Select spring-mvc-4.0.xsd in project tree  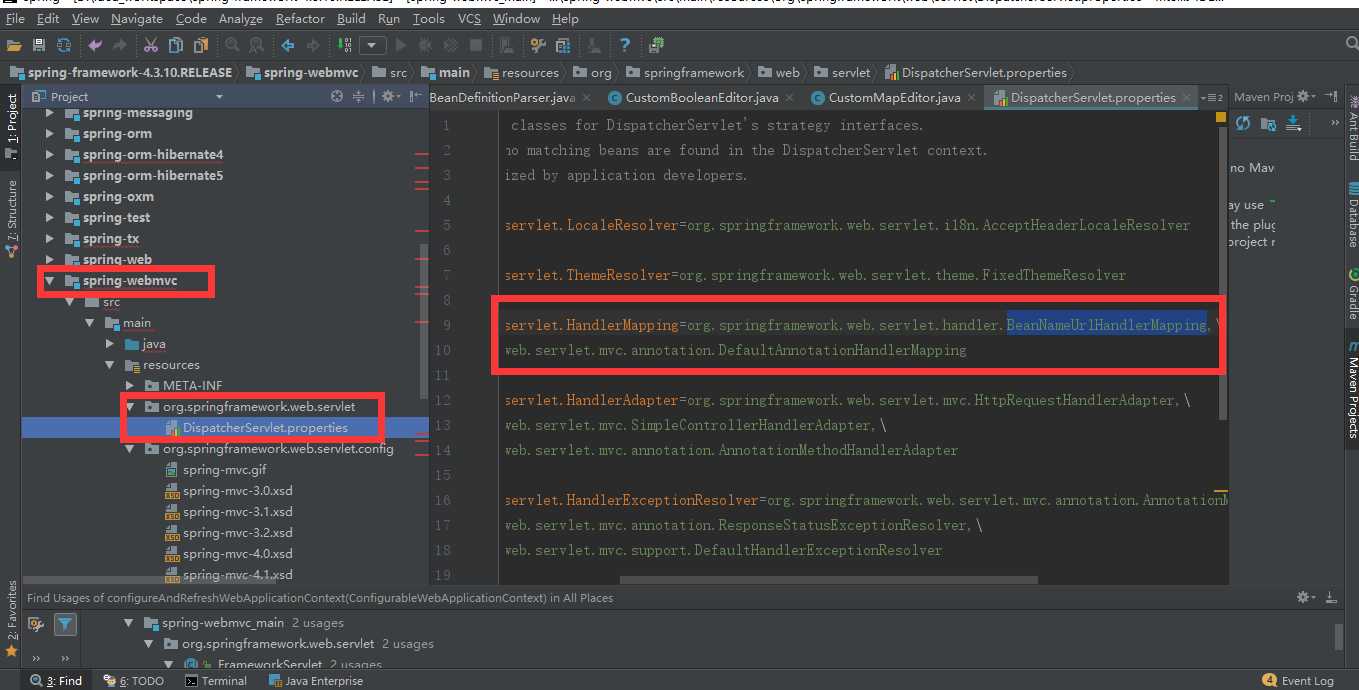237,554
